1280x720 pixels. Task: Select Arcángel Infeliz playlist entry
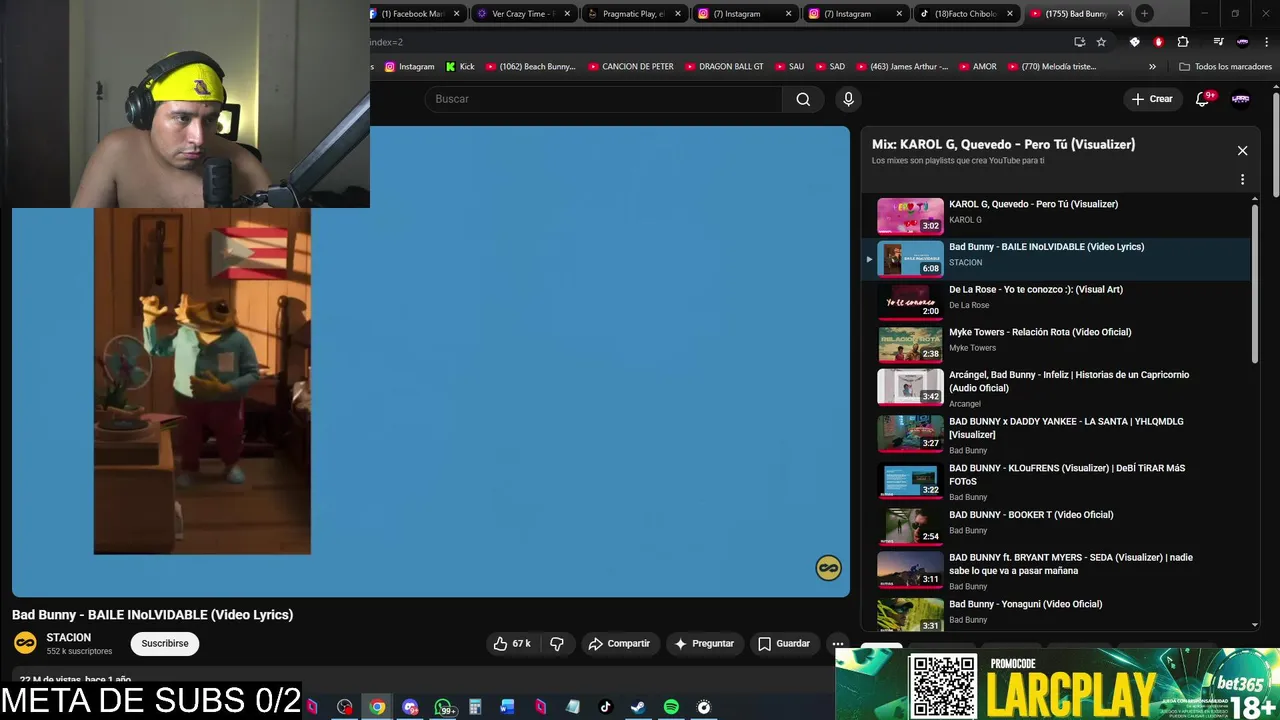pos(1058,388)
